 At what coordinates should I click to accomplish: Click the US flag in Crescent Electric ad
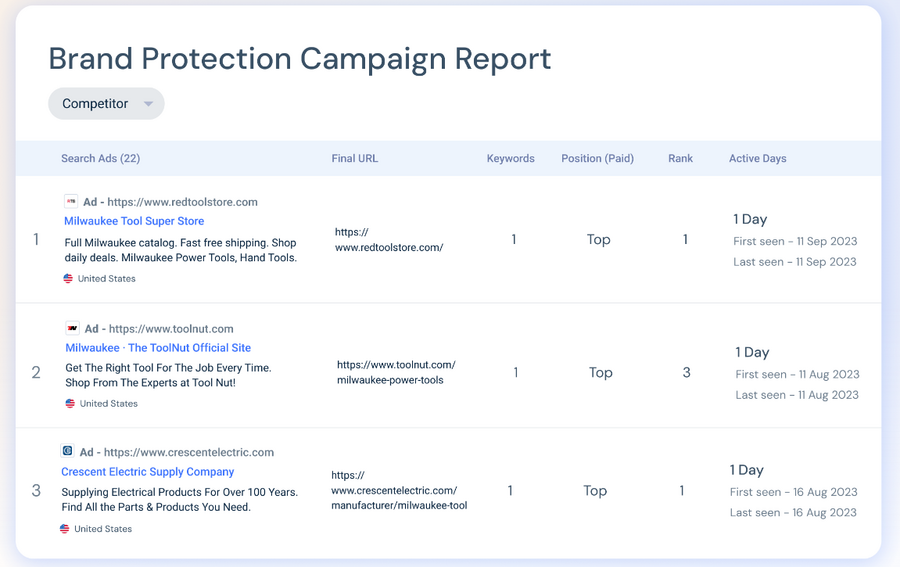tap(64, 529)
